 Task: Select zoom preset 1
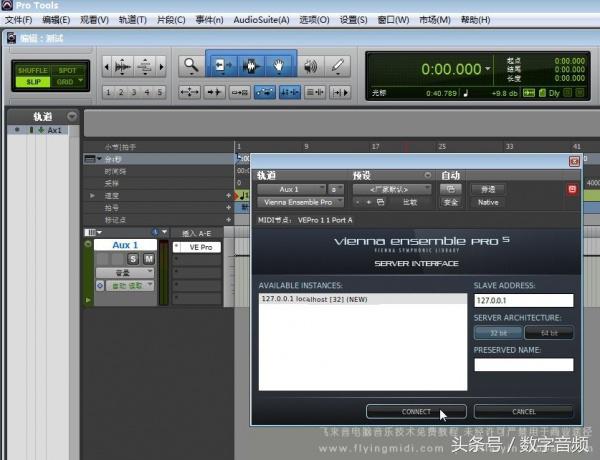(x=108, y=92)
